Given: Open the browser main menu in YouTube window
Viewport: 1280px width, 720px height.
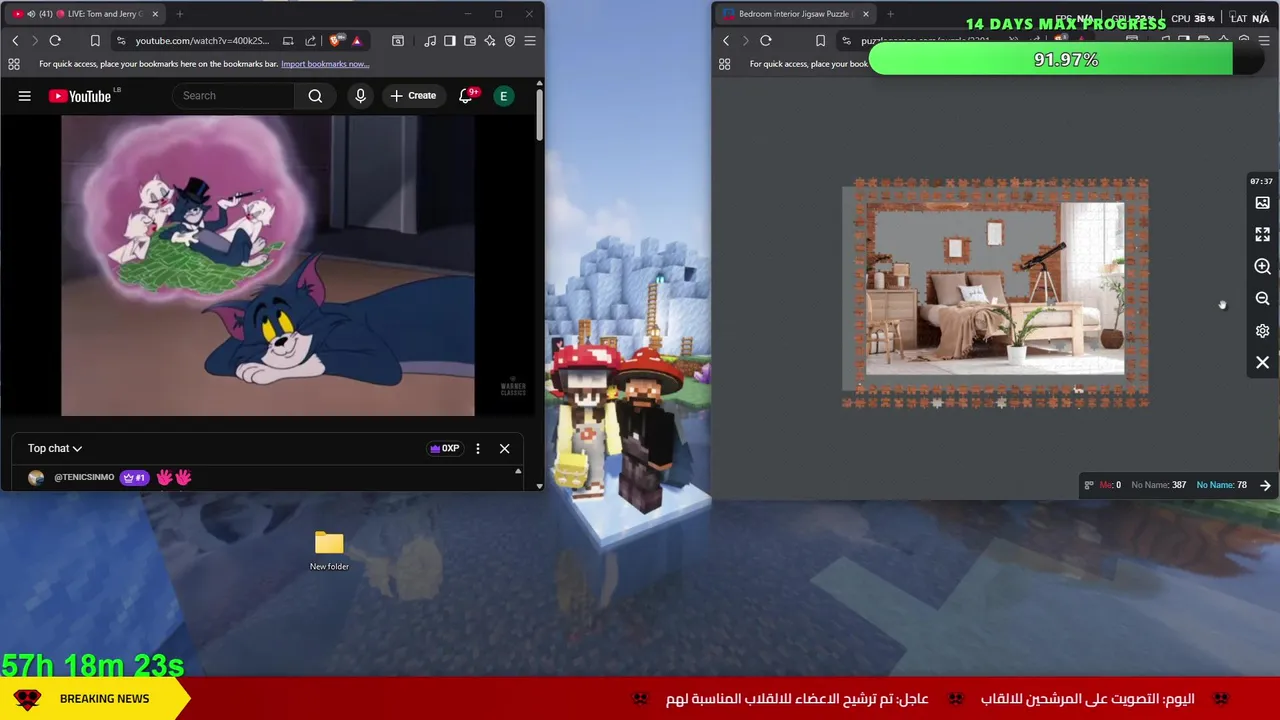Looking at the screenshot, I should pyautogui.click(x=530, y=41).
